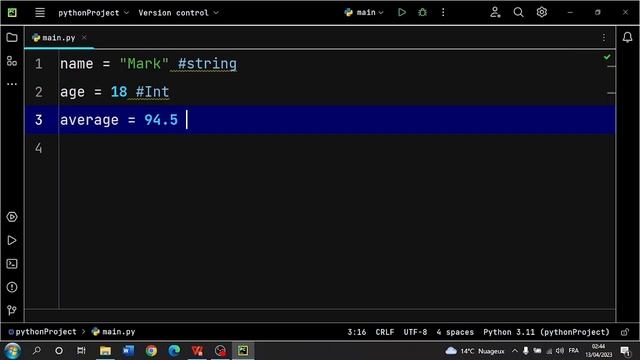Viewport: 640px width, 360px height.
Task: Click the average variable name
Action: pos(89,120)
